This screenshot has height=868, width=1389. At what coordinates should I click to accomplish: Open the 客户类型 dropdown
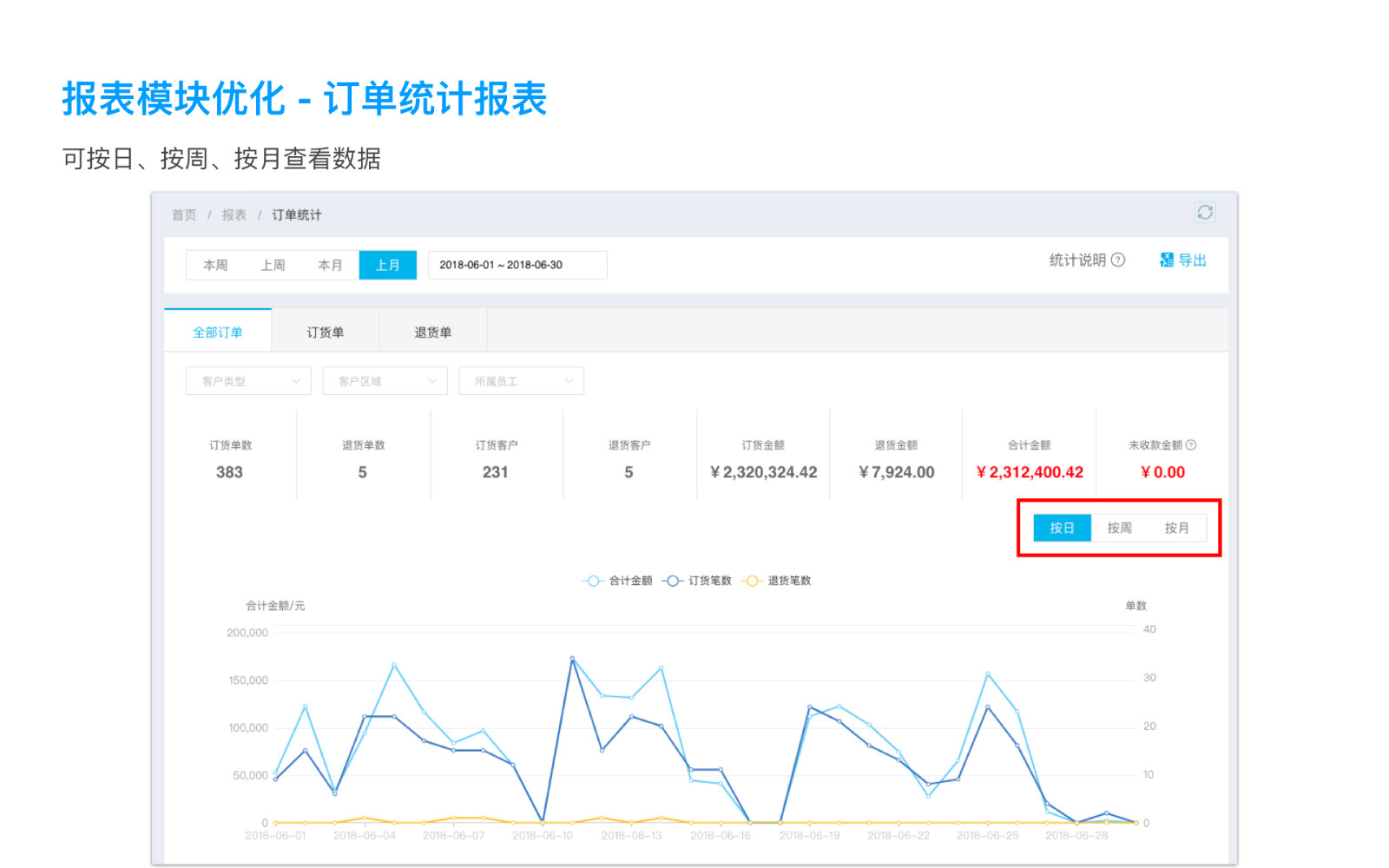[248, 381]
